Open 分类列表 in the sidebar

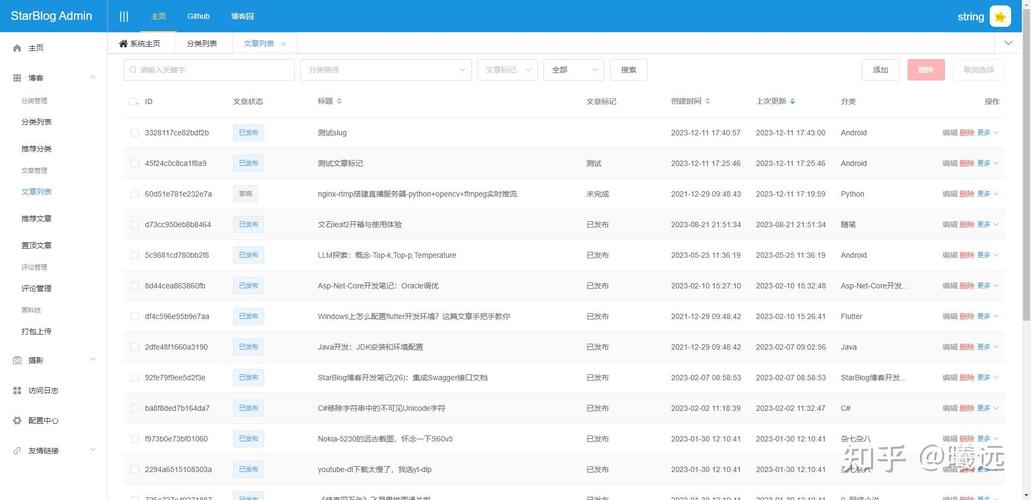[x=36, y=122]
